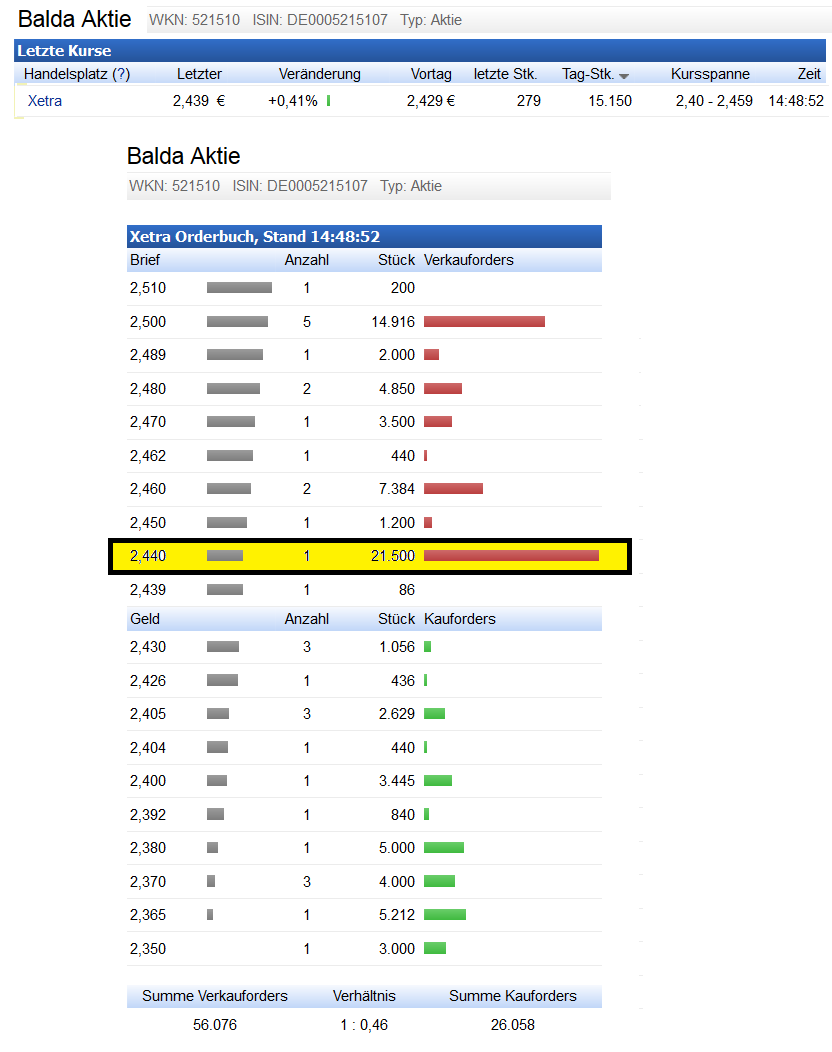Click the Vortag column header
This screenshot has width=832, height=1052.
click(x=431, y=74)
